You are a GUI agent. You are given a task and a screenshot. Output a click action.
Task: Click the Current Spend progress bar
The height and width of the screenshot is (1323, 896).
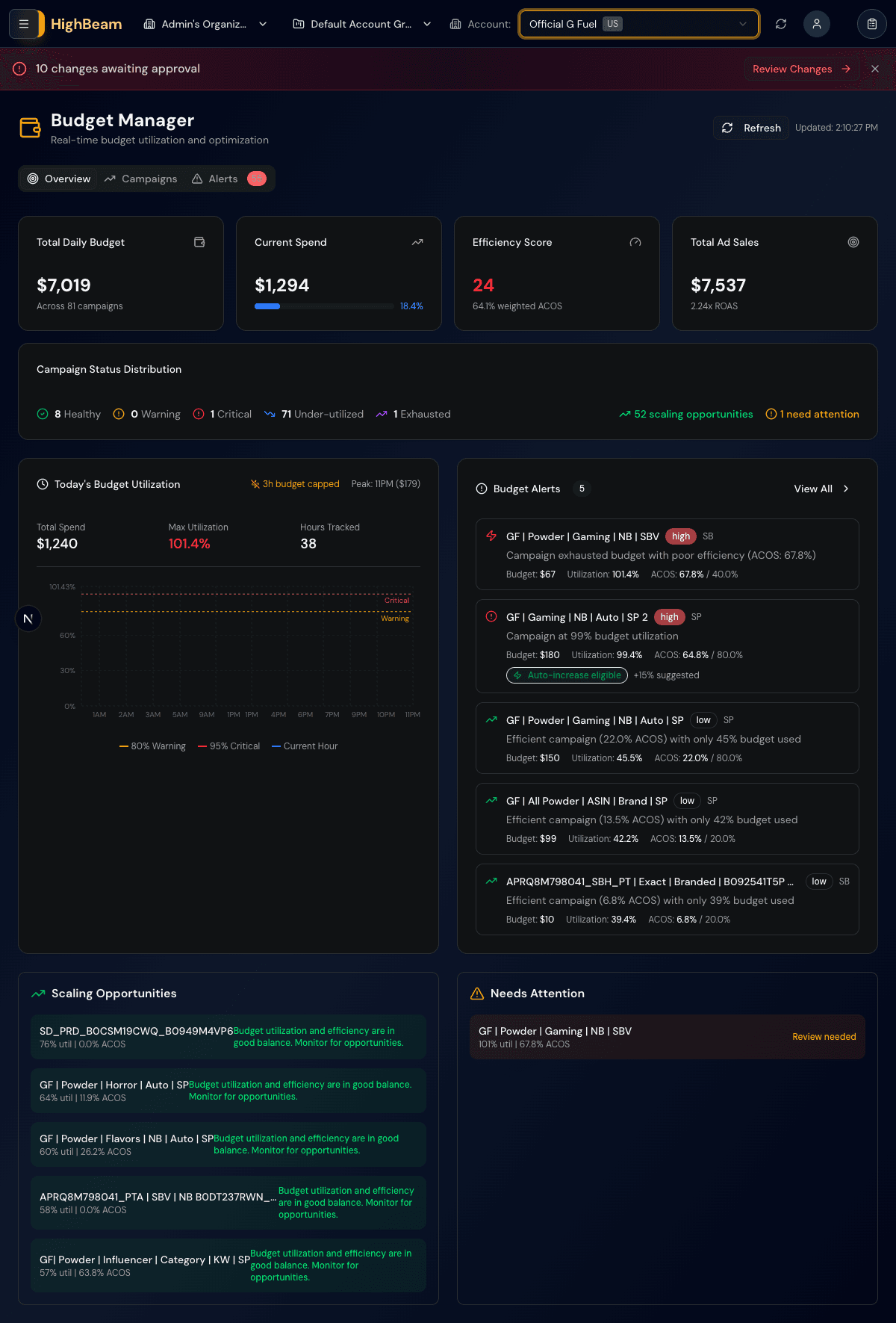tap(324, 306)
